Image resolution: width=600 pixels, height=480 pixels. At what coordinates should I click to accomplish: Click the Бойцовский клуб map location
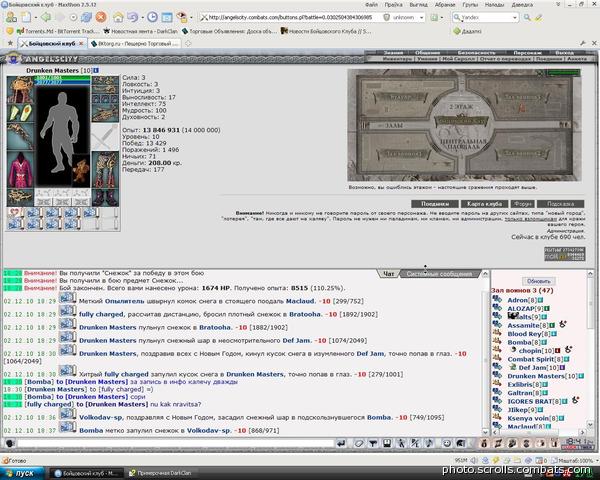pos(462,121)
